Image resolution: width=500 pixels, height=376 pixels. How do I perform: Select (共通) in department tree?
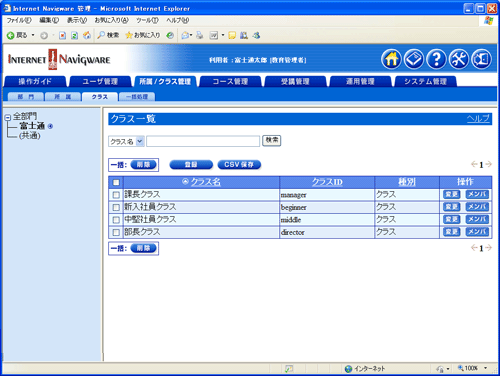click(30, 136)
